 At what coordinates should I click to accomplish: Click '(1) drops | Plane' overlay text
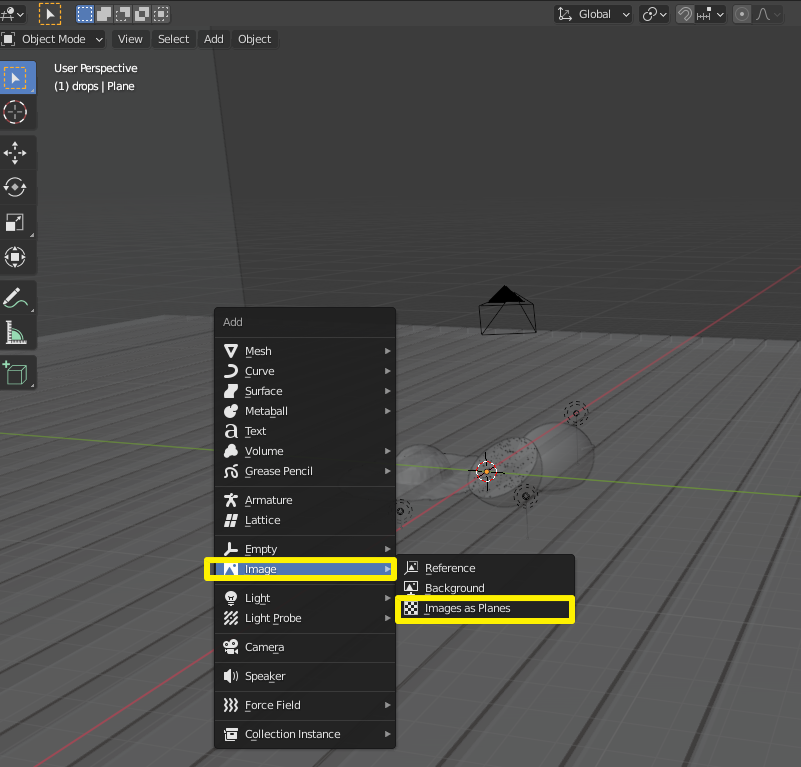(x=94, y=86)
